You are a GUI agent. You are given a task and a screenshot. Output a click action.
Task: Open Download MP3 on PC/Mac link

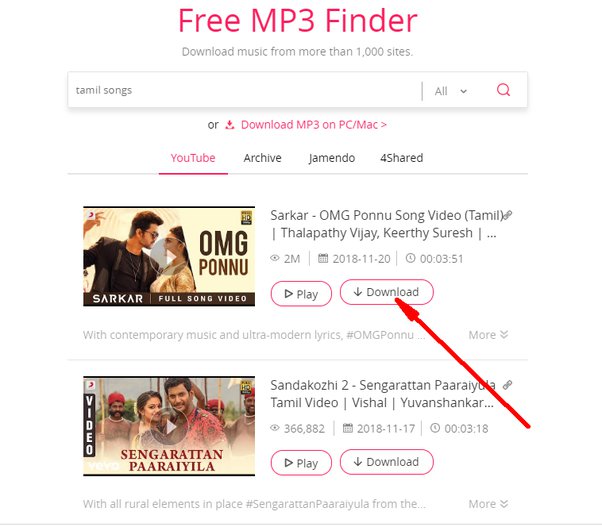(x=314, y=125)
